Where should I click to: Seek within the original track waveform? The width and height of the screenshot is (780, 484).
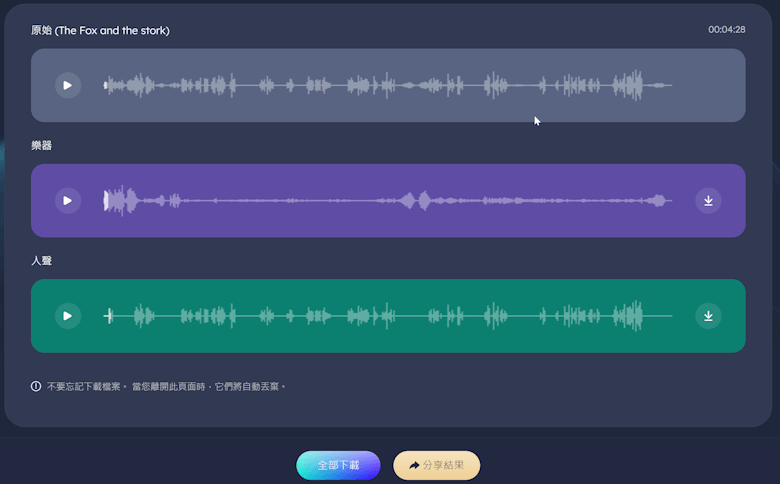point(388,86)
